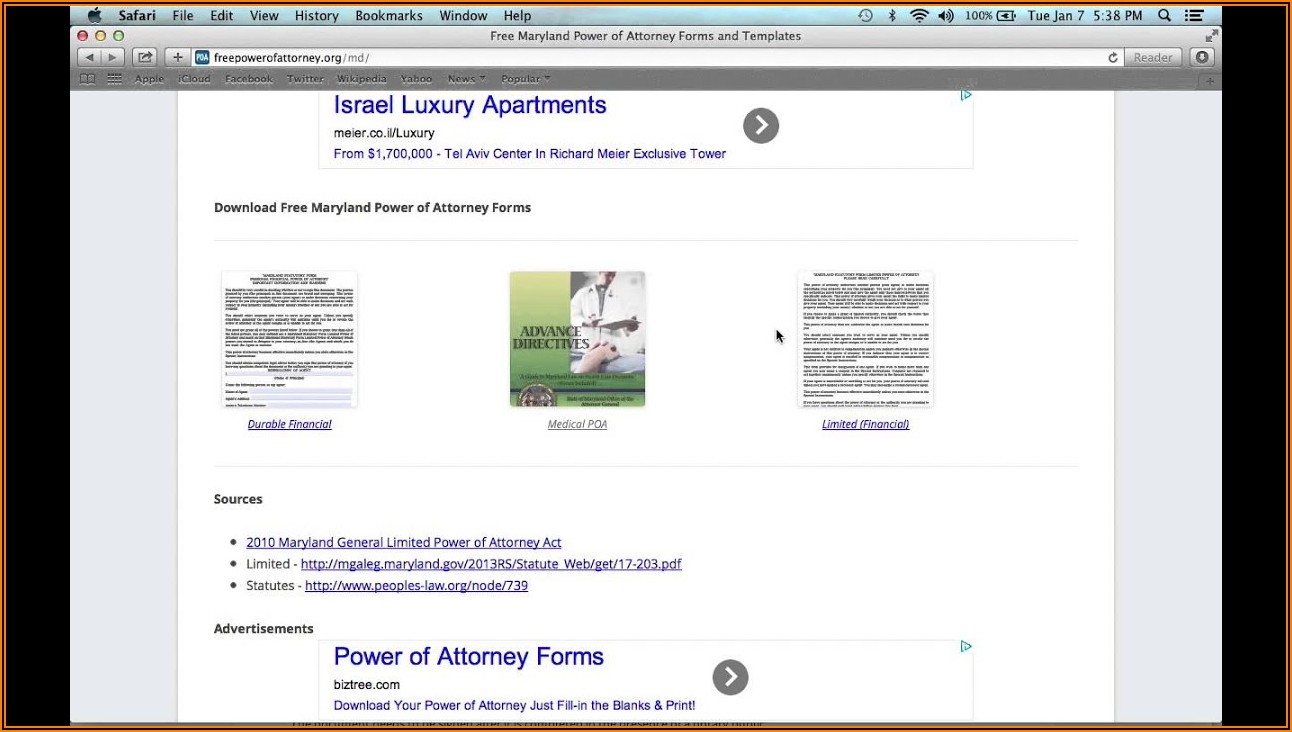Show the Reading List book icon
Image resolution: width=1292 pixels, height=732 pixels.
(x=88, y=79)
